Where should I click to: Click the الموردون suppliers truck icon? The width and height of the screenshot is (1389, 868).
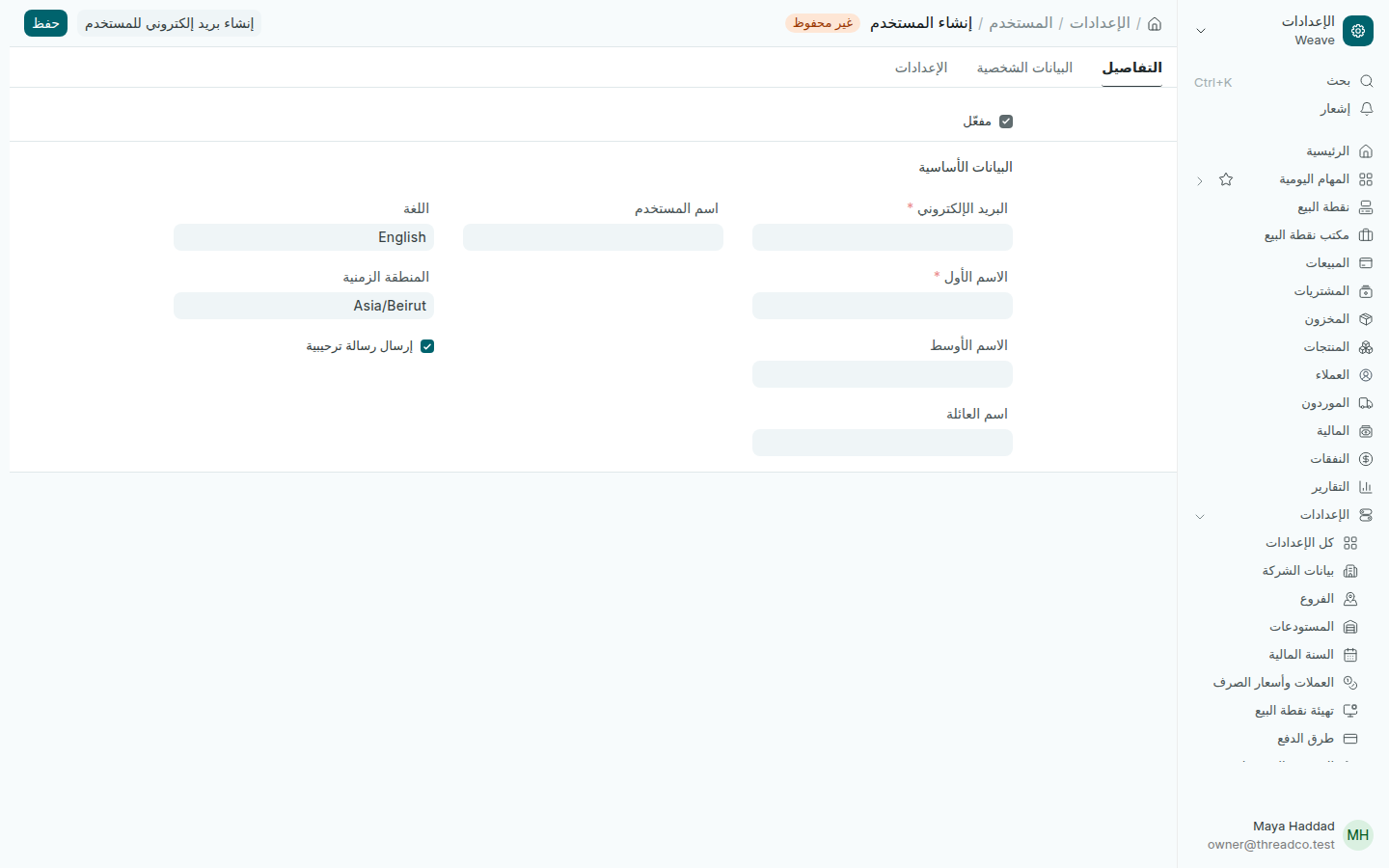(x=1366, y=403)
